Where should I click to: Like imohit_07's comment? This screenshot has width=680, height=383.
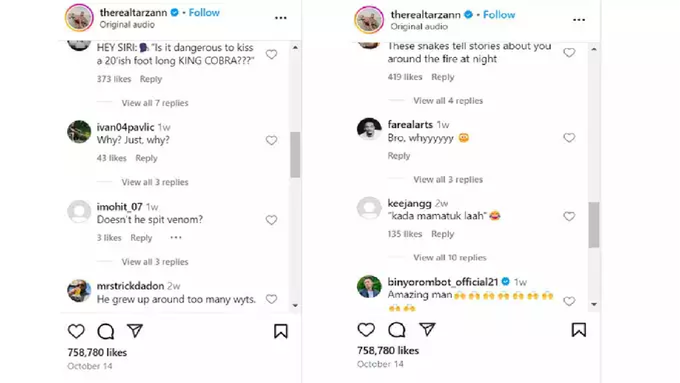tap(271, 220)
